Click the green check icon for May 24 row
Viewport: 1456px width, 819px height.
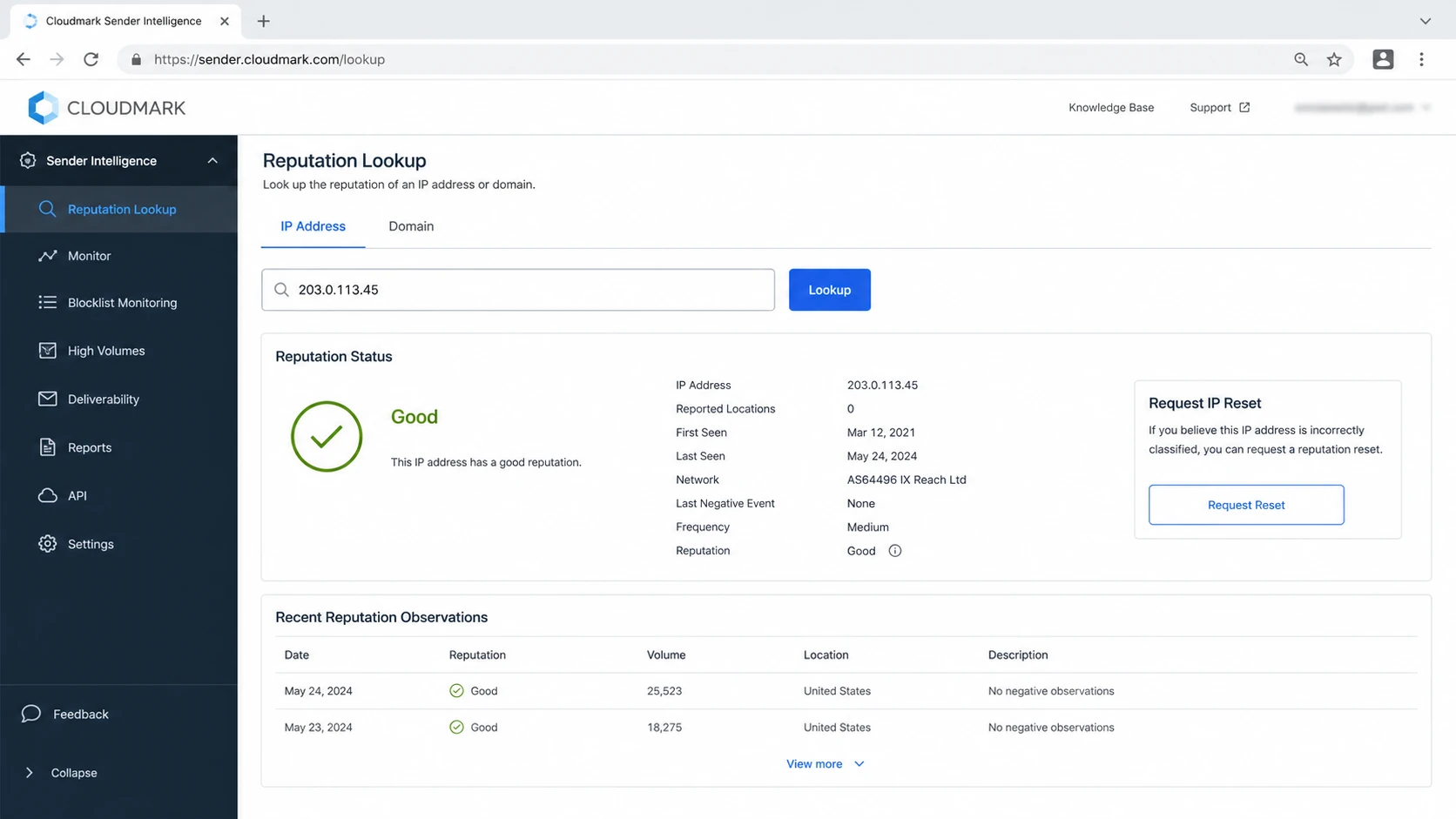click(x=456, y=691)
